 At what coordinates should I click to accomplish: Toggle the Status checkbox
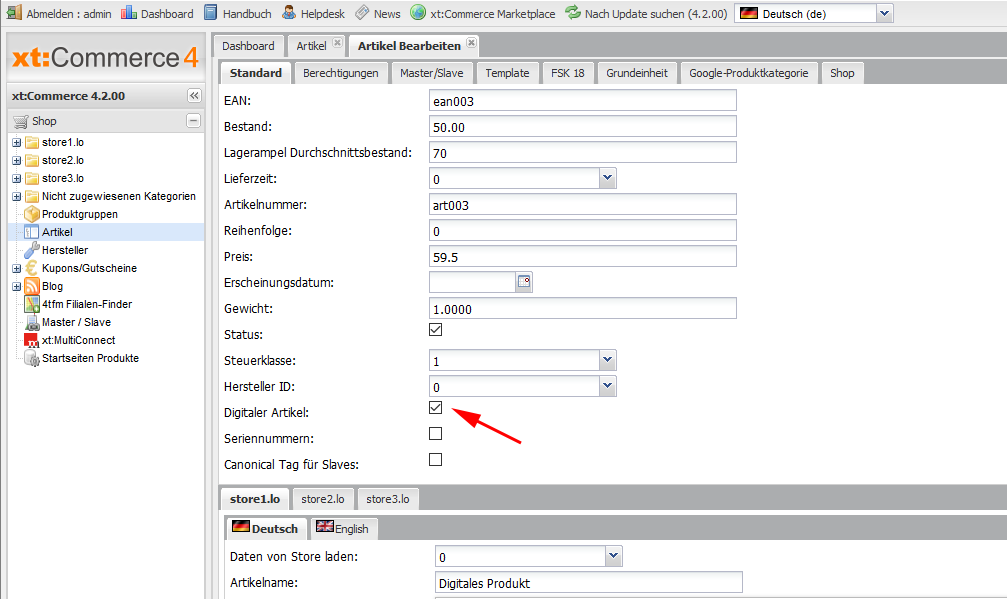pos(435,329)
